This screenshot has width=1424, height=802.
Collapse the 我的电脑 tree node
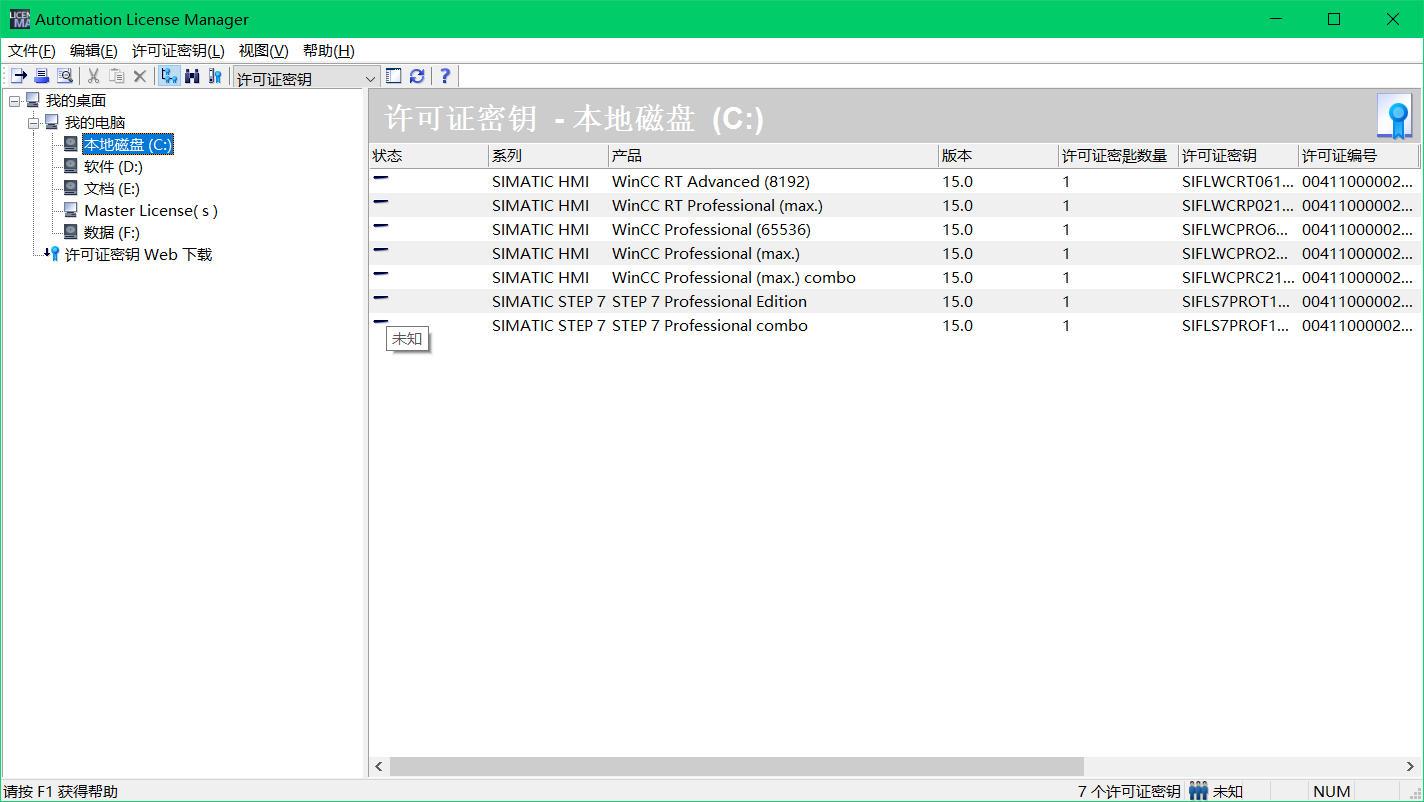pos(33,123)
